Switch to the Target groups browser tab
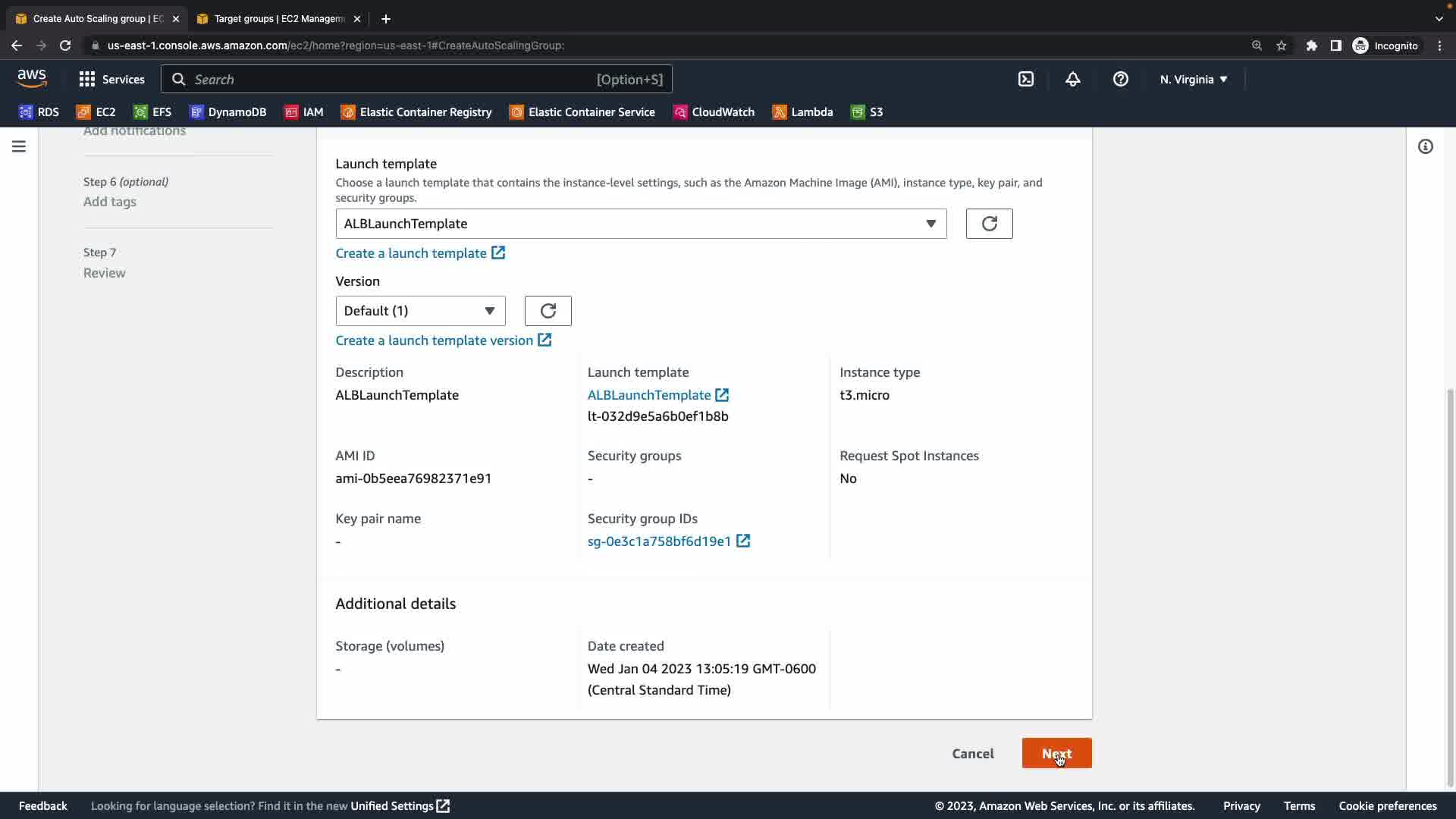This screenshot has height=819, width=1456. pos(278,18)
